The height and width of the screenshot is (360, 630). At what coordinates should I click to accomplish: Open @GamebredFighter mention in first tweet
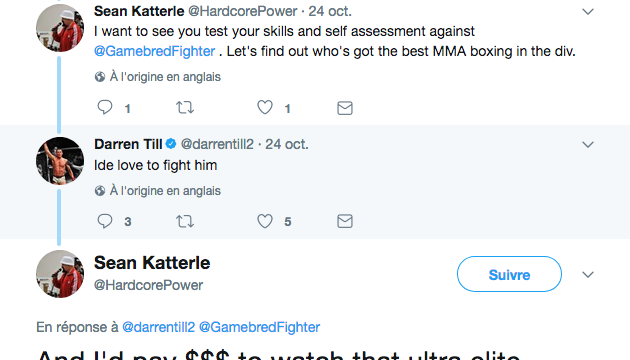coord(154,51)
